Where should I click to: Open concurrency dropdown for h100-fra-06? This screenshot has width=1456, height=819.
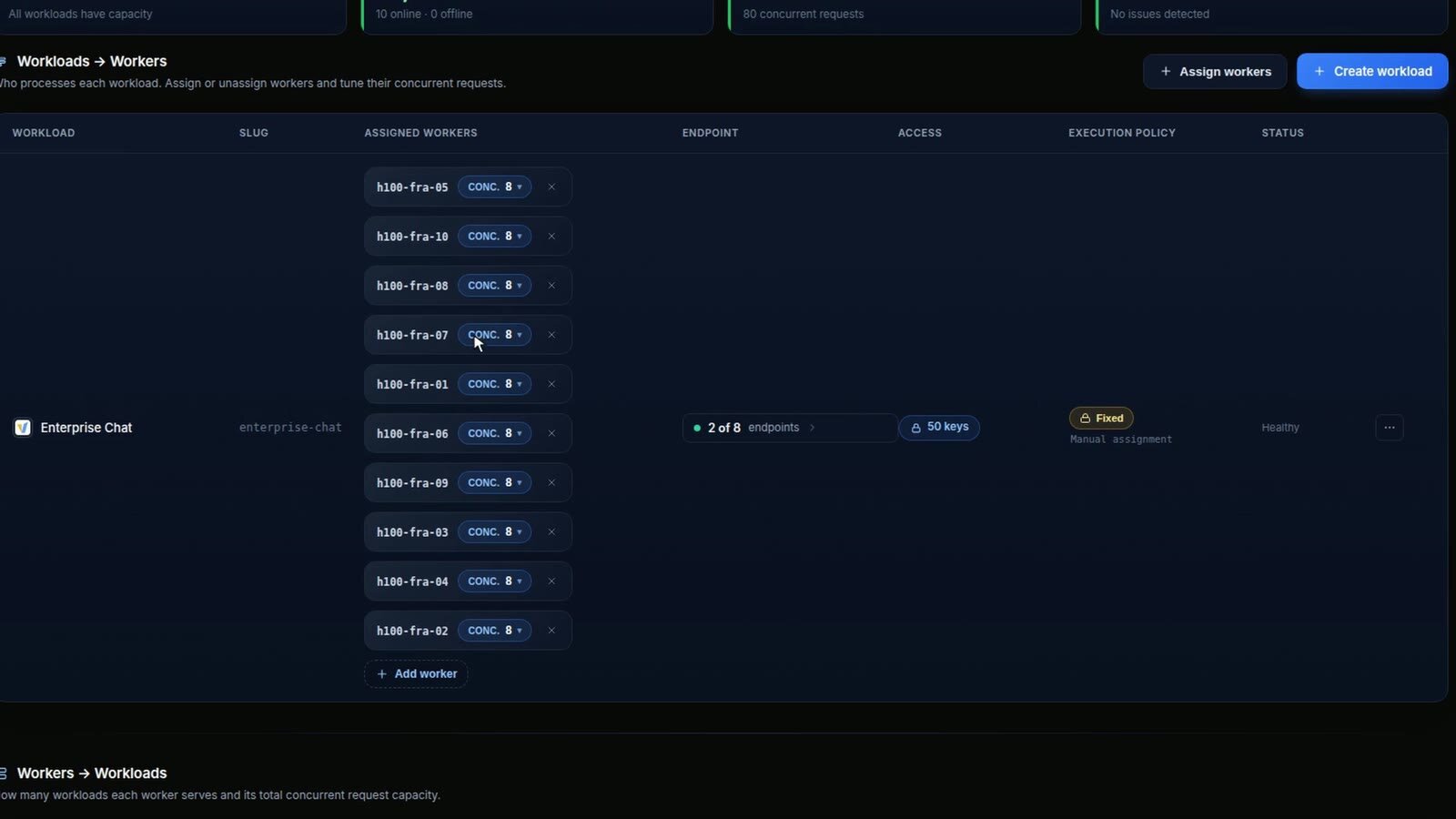click(494, 433)
